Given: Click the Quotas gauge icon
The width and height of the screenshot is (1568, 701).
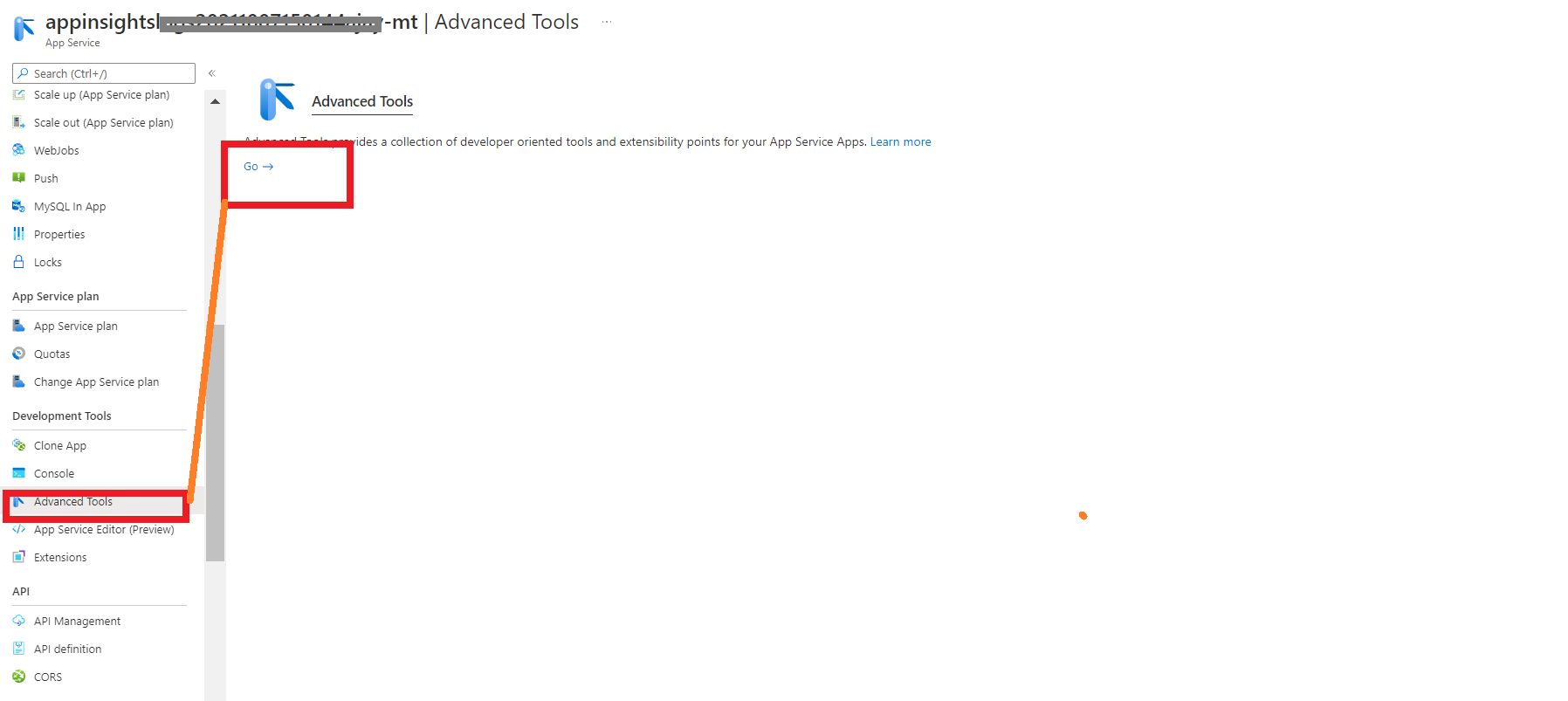Looking at the screenshot, I should click(x=18, y=354).
